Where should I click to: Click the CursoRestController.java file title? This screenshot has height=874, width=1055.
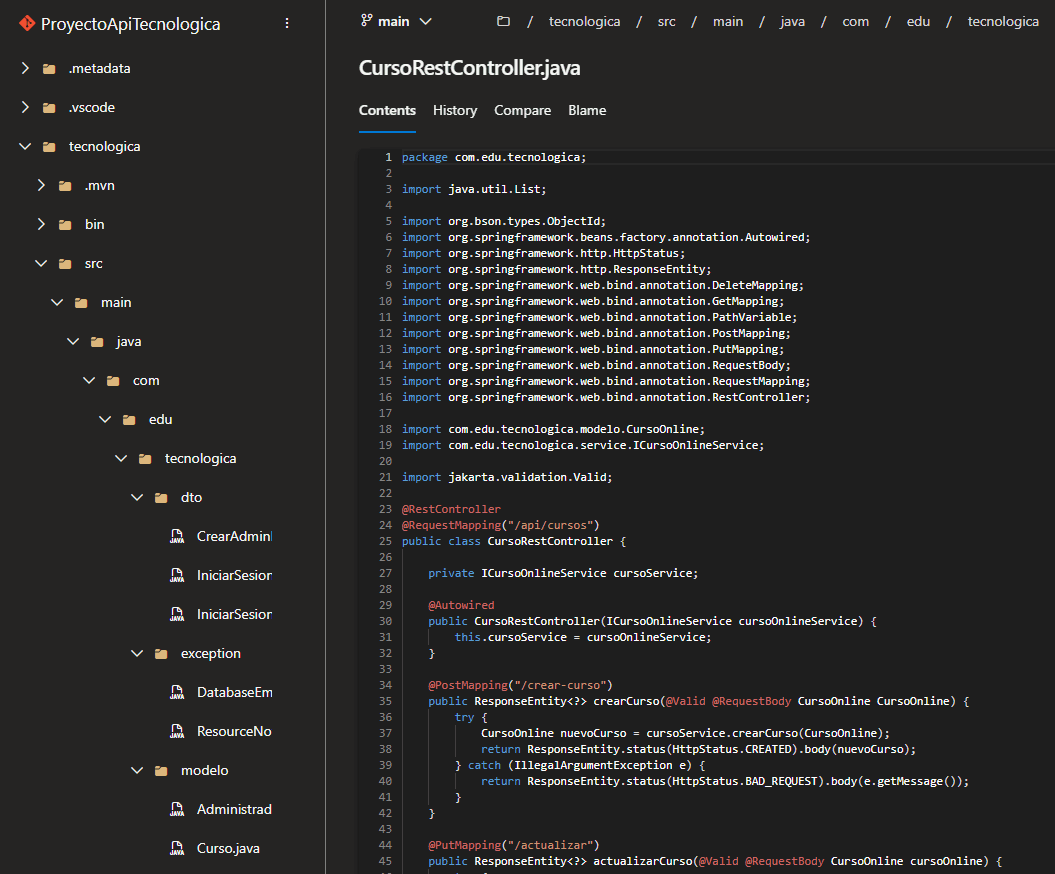tap(469, 68)
